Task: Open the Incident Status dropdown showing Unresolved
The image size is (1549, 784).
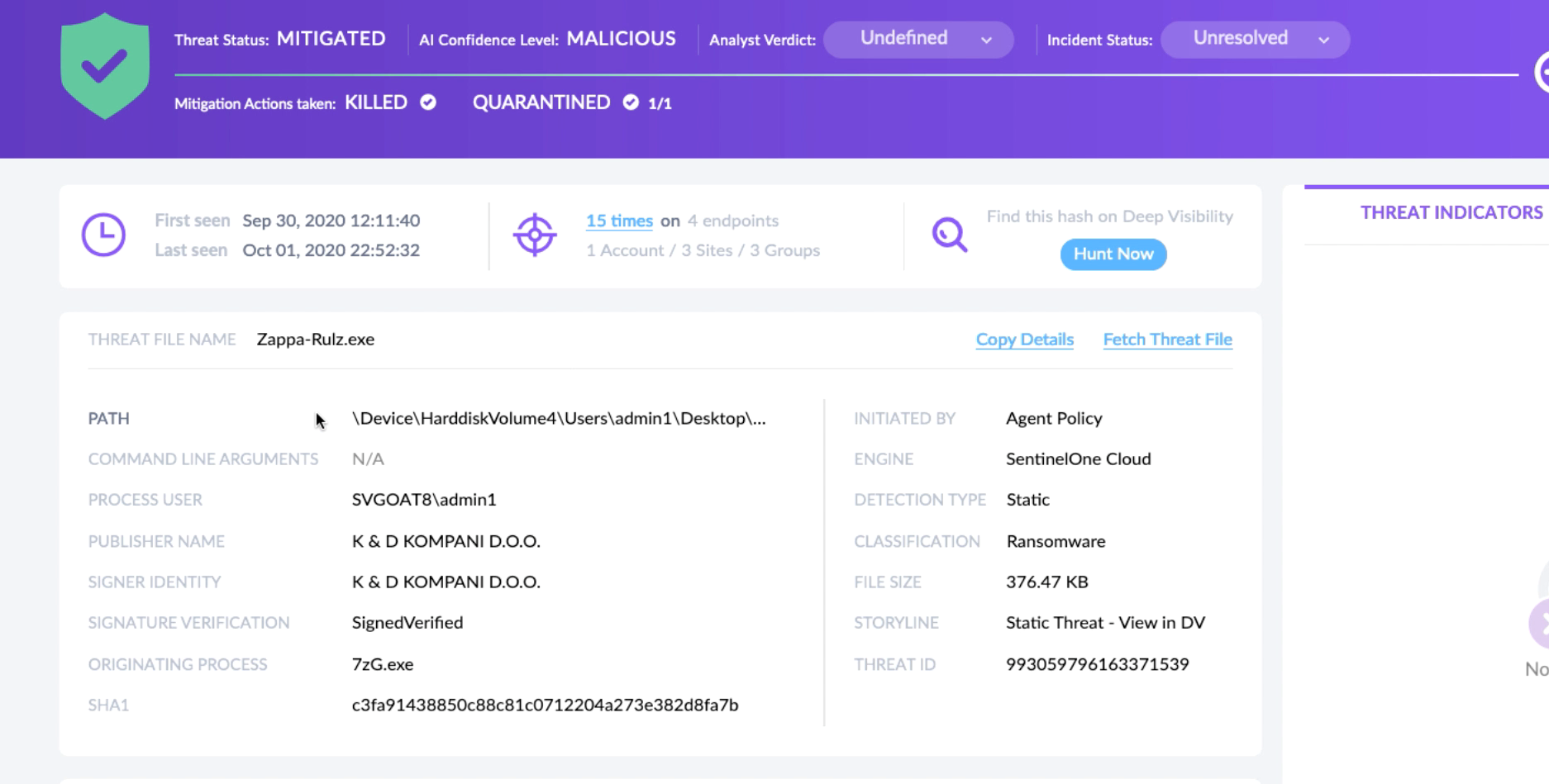Action: pyautogui.click(x=1254, y=38)
